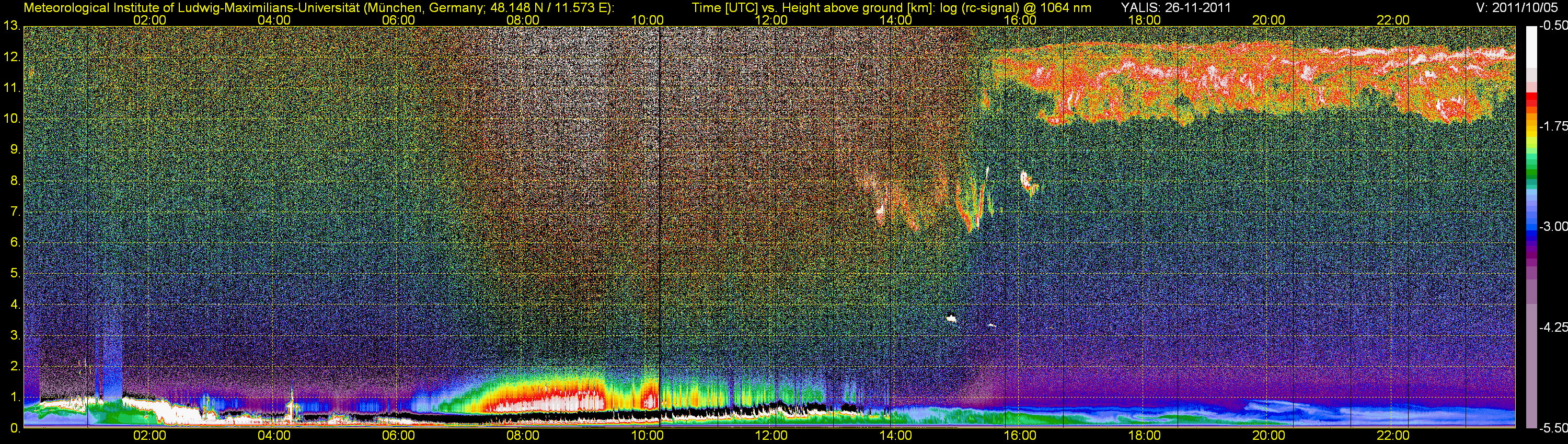Click the height axis label '13.'
This screenshot has width=1568, height=444.
pyautogui.click(x=11, y=26)
